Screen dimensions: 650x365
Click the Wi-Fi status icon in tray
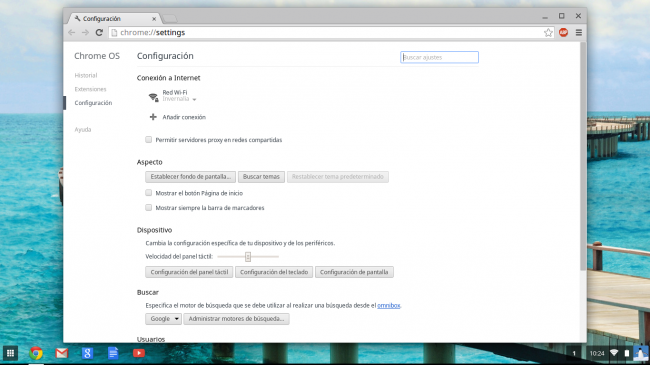click(614, 353)
